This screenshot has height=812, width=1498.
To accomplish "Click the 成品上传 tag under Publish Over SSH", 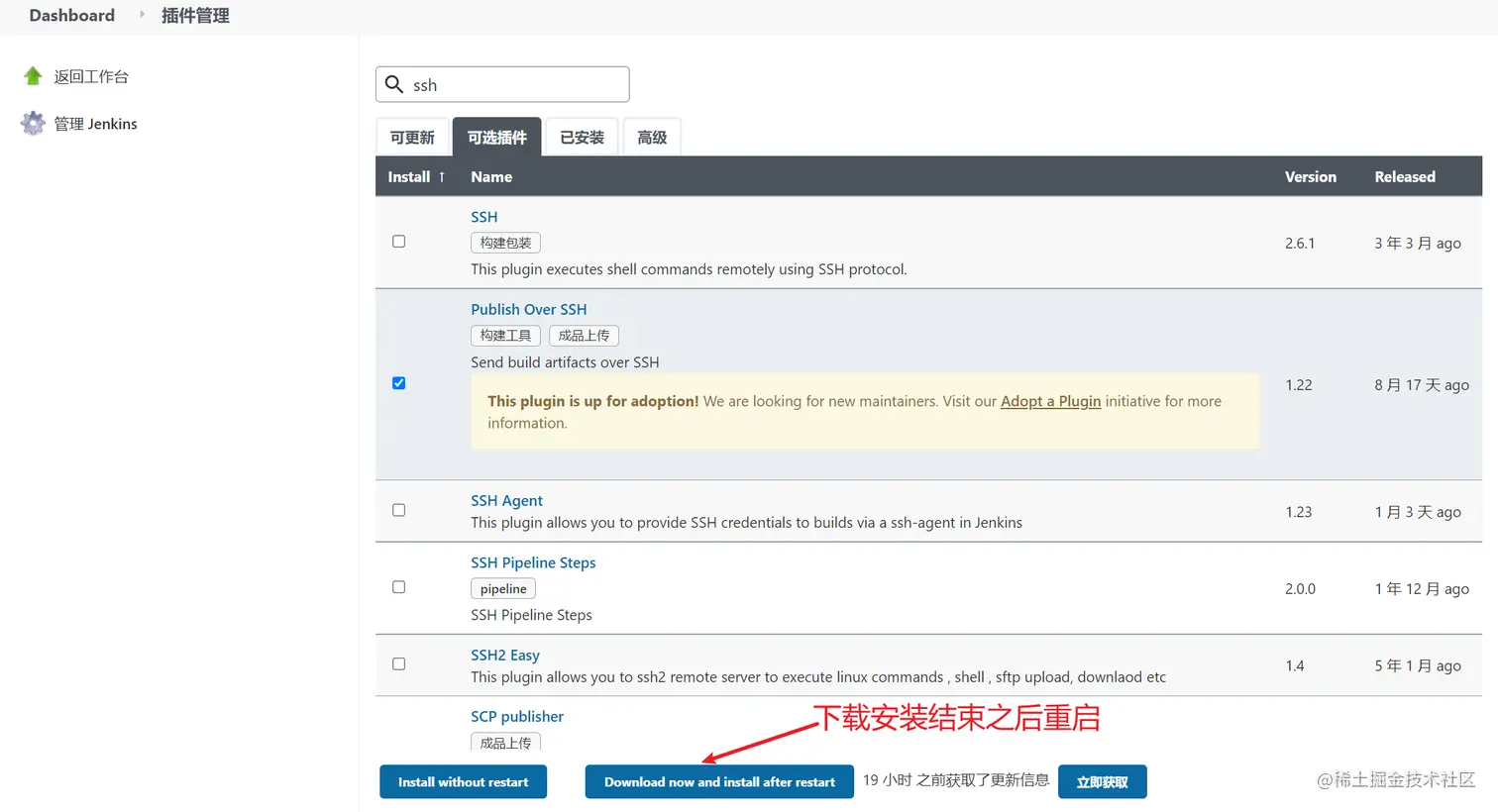I will pyautogui.click(x=584, y=336).
